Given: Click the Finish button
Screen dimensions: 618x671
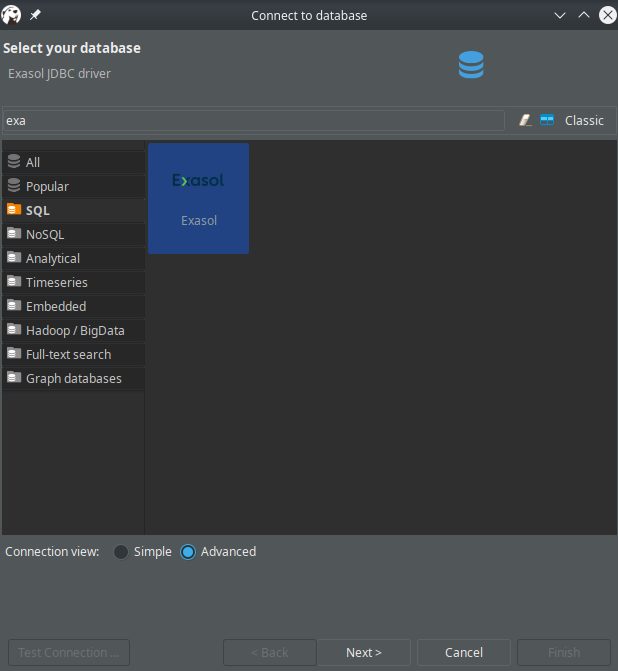Looking at the screenshot, I should click(x=564, y=652).
